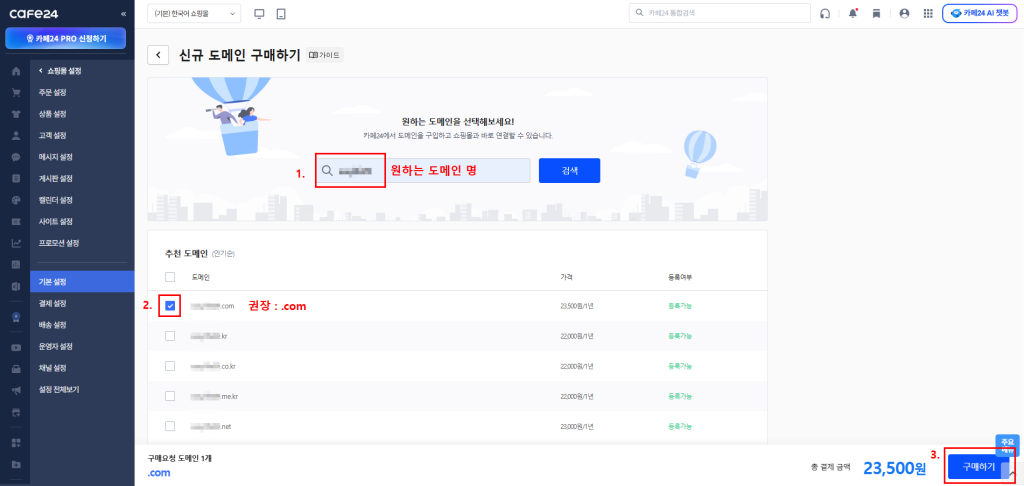Open the 가이드 guide link
1024x486 pixels.
(x=325, y=56)
